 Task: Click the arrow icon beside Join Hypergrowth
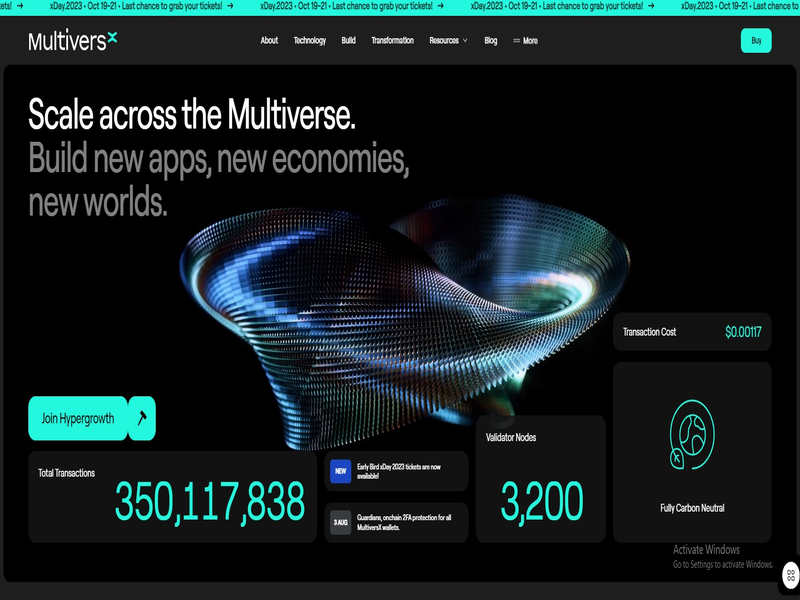pos(142,418)
